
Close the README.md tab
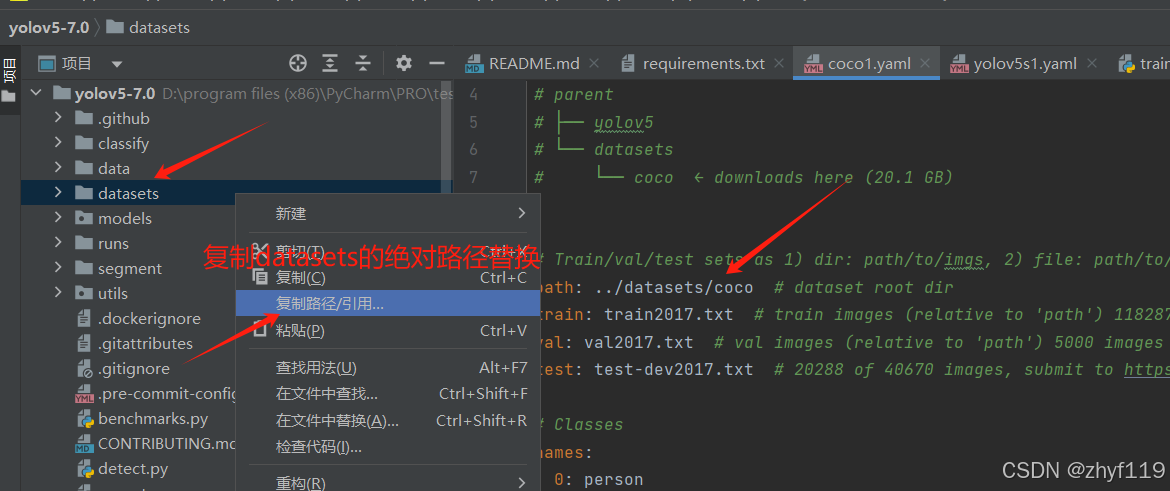coord(594,63)
